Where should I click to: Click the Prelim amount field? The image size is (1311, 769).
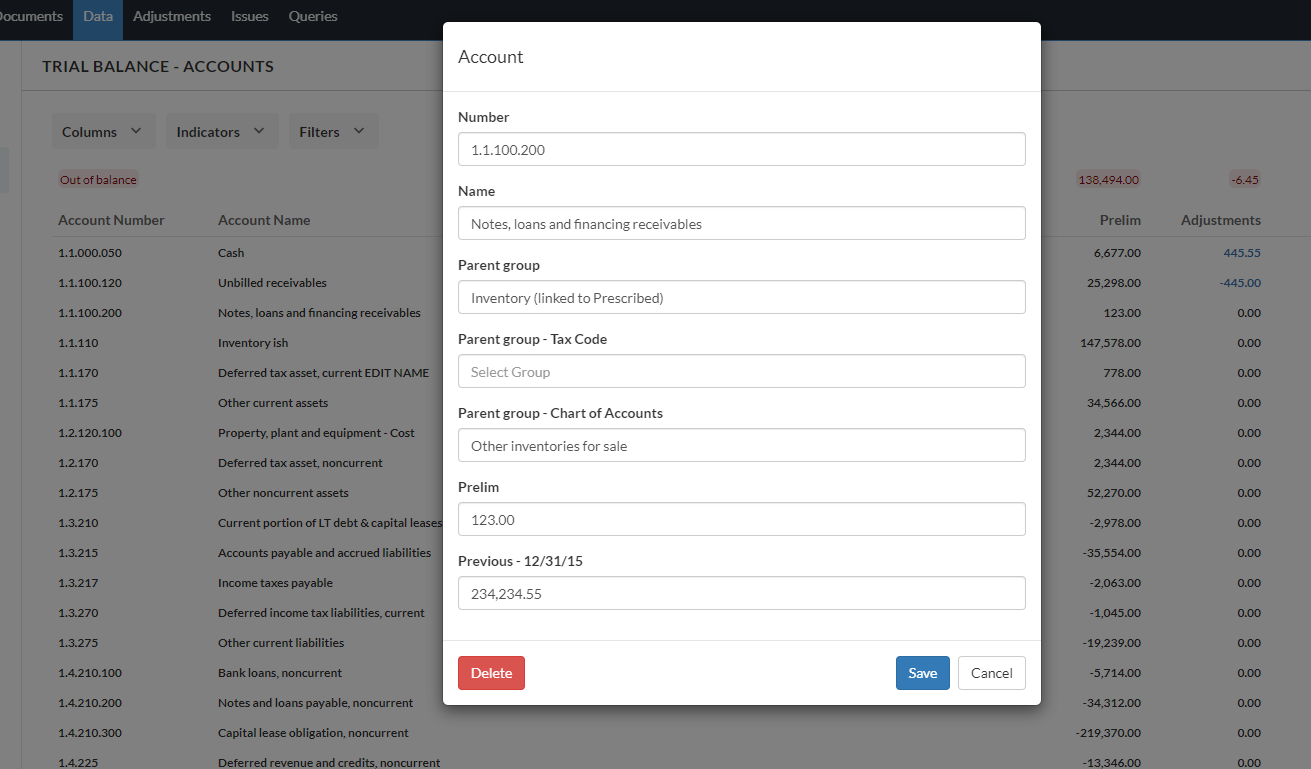pyautogui.click(x=742, y=519)
